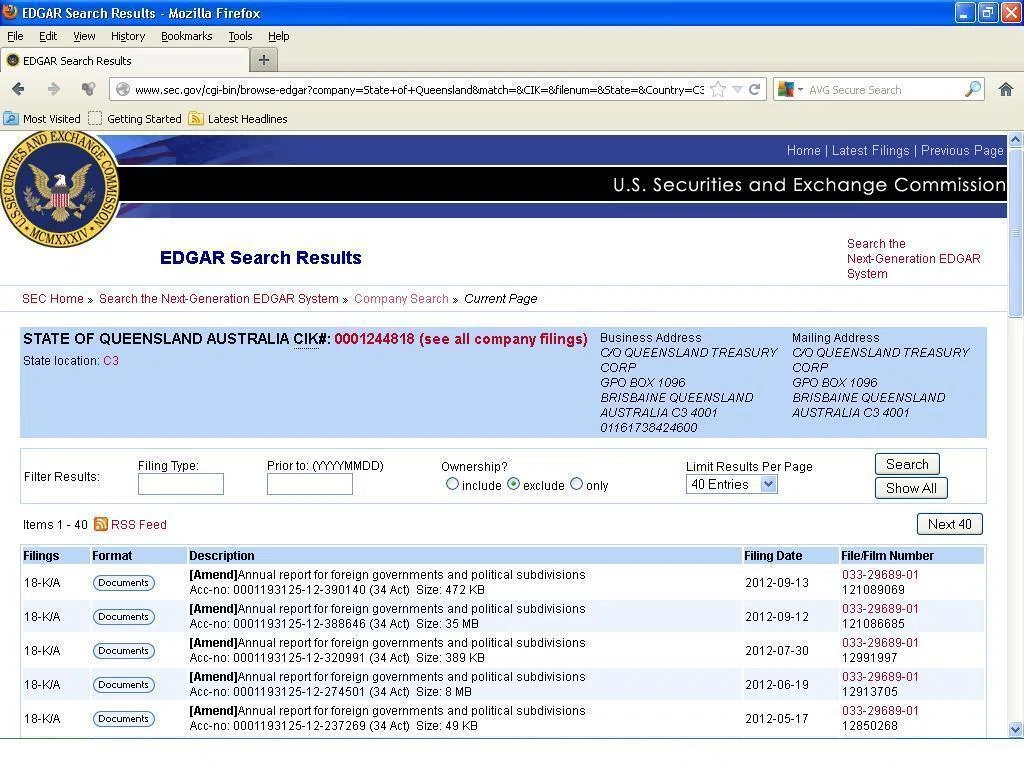The image size is (1024, 768).
Task: Click the Search button
Action: click(907, 464)
